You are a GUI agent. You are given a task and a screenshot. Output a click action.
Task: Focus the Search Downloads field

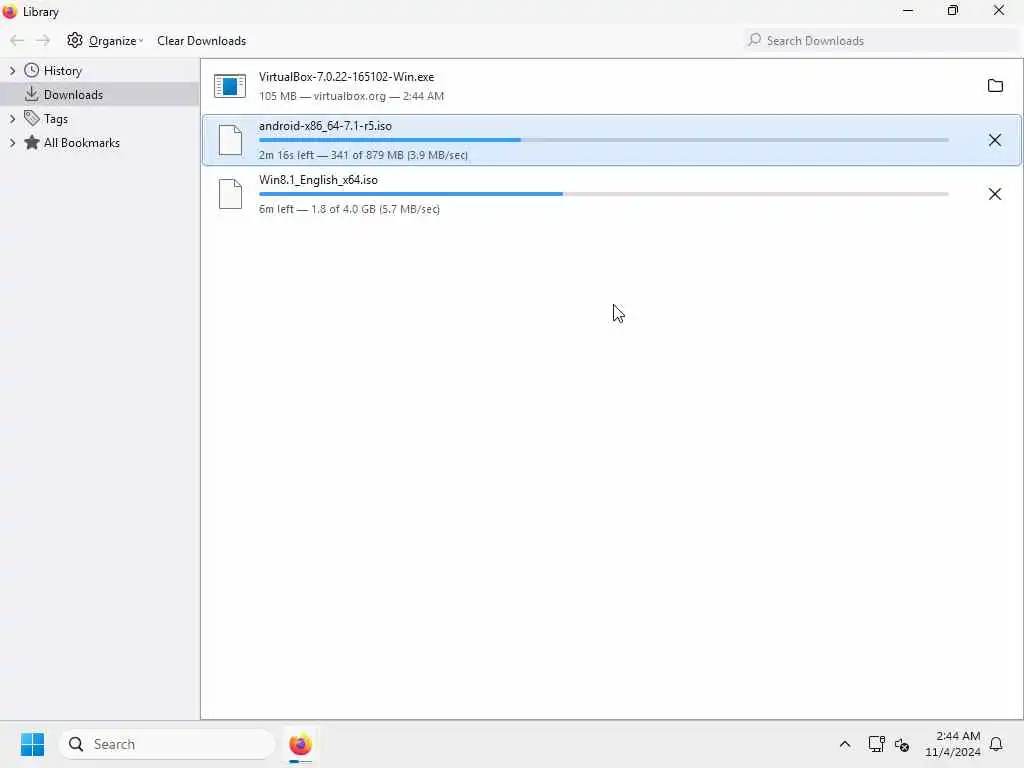(881, 40)
